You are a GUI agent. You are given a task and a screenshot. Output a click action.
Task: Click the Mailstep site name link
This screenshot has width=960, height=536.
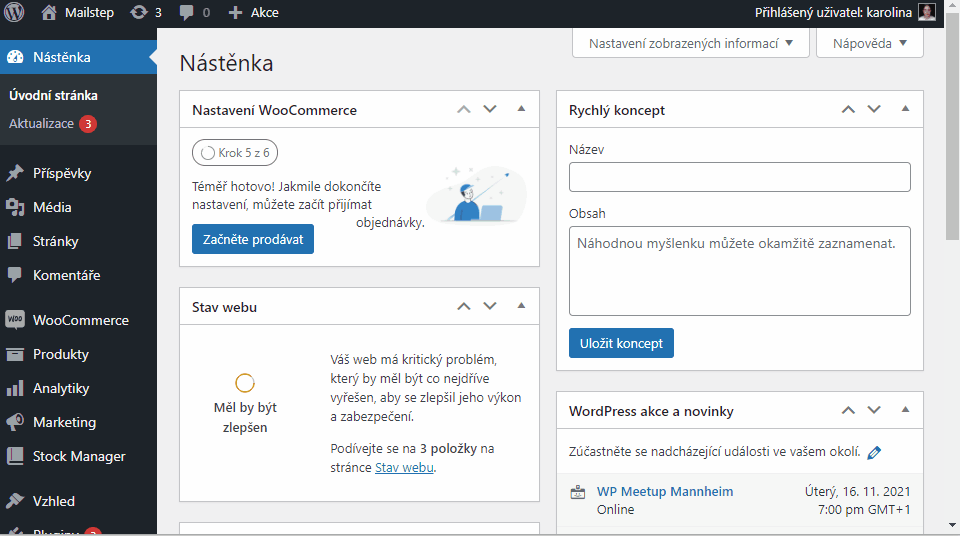(89, 12)
